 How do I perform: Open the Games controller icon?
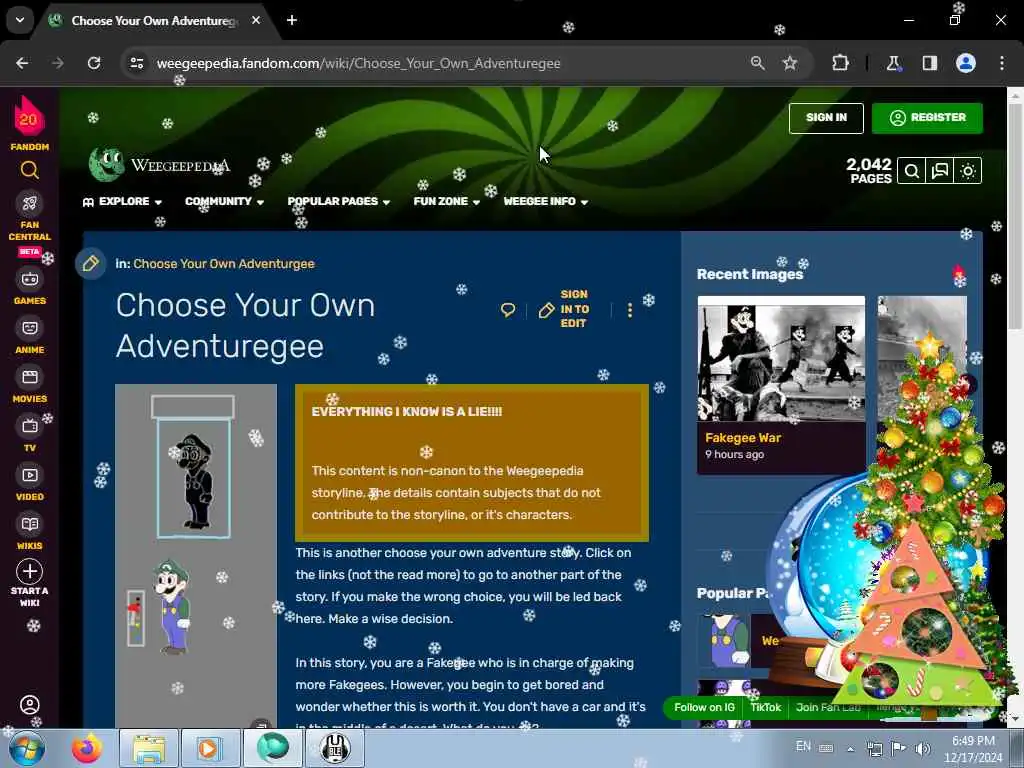point(29,279)
